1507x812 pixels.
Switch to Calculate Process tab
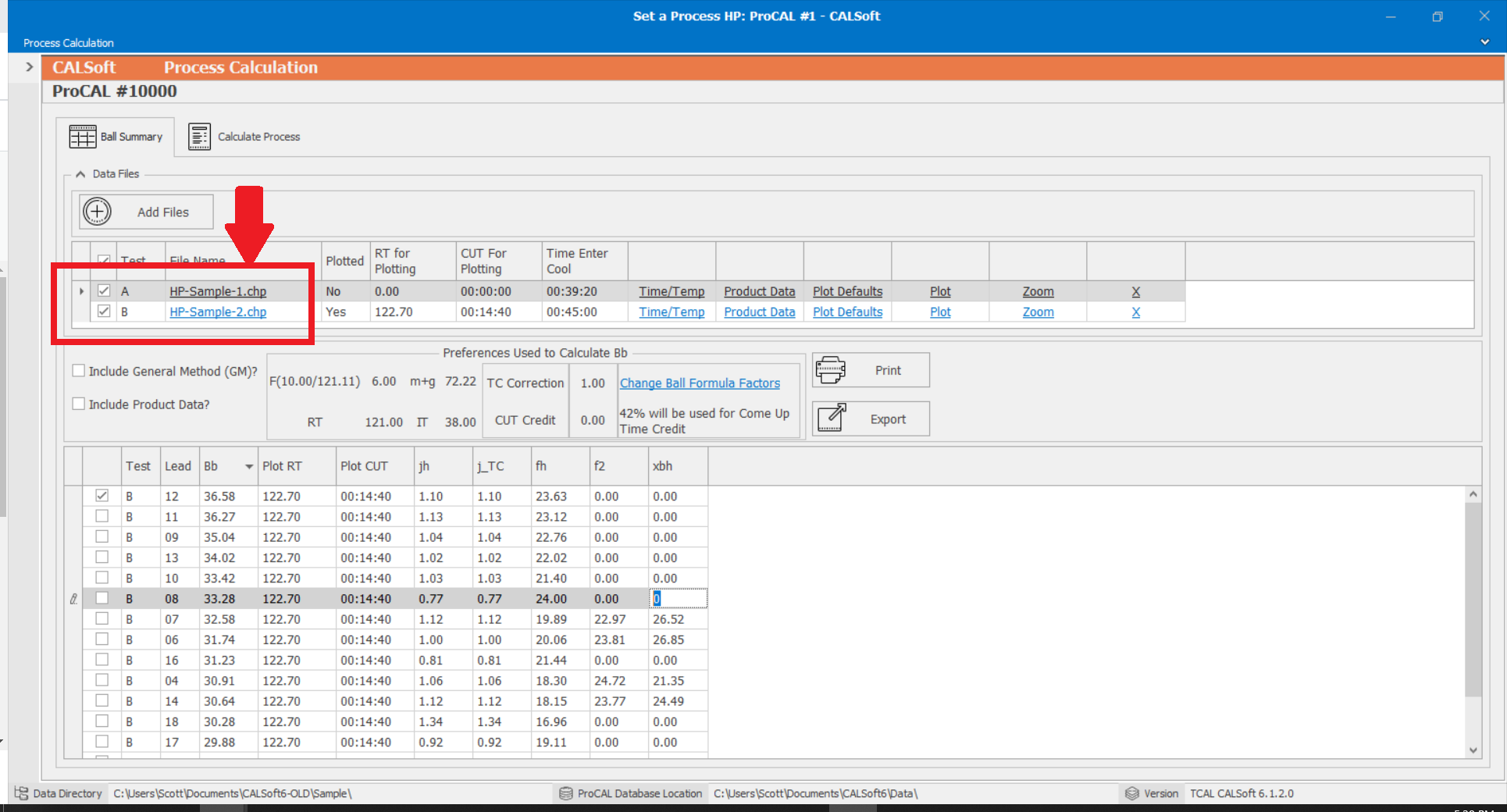pos(244,137)
